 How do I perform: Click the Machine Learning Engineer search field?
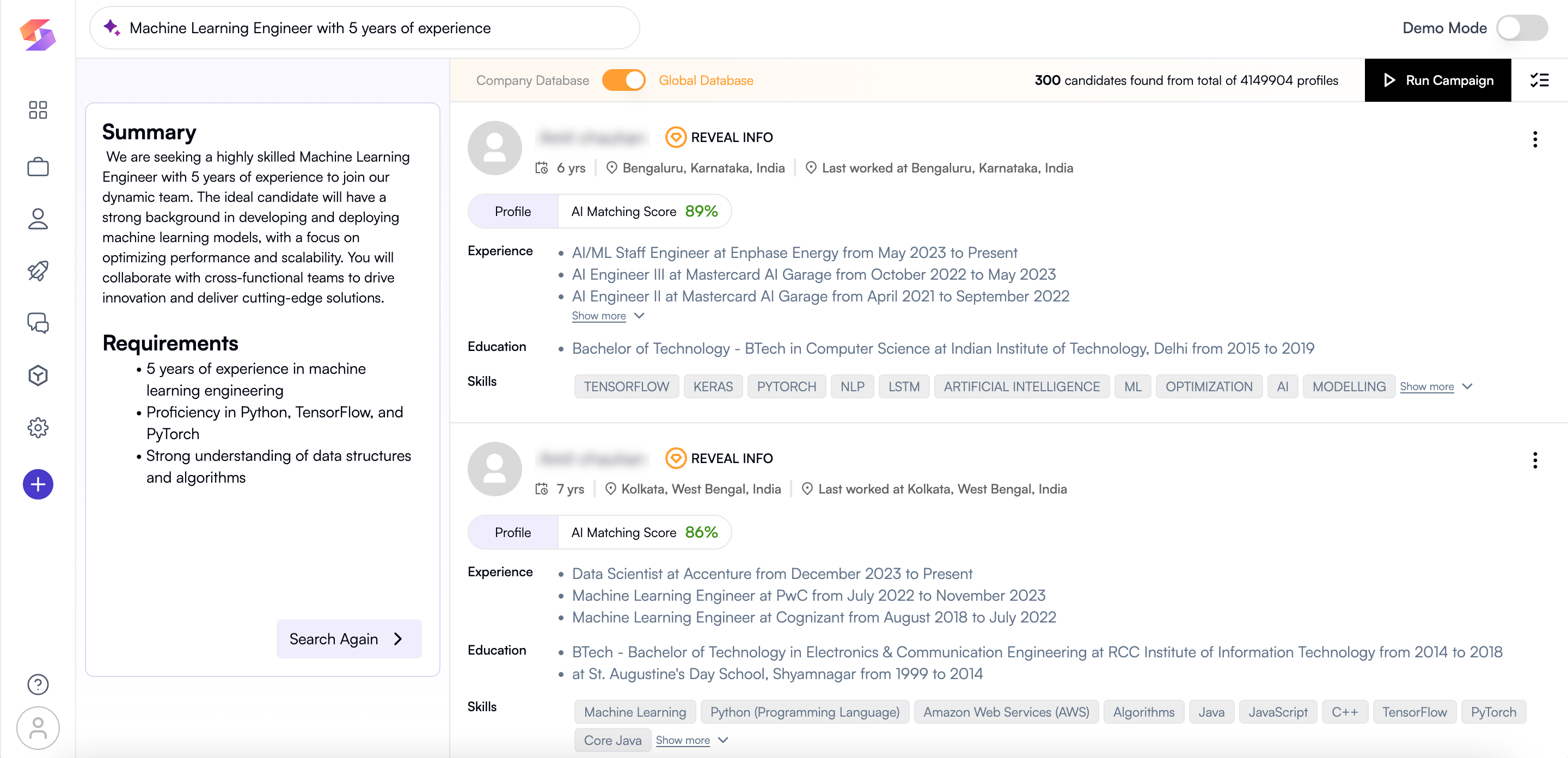[365, 28]
